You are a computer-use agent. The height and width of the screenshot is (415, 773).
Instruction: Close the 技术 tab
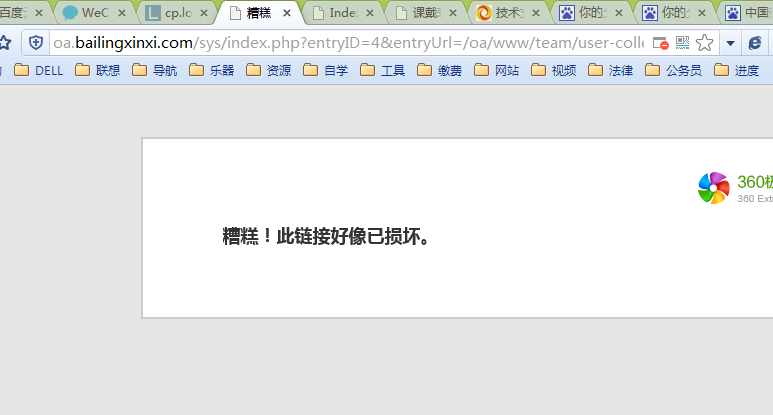click(x=536, y=13)
